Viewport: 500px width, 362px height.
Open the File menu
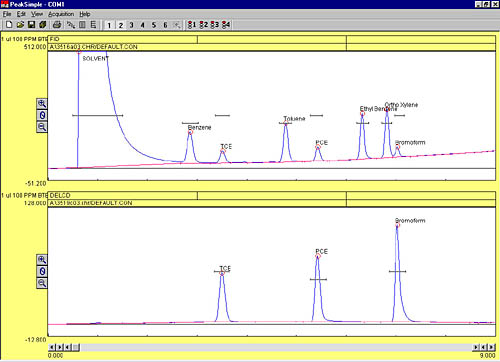(7, 14)
